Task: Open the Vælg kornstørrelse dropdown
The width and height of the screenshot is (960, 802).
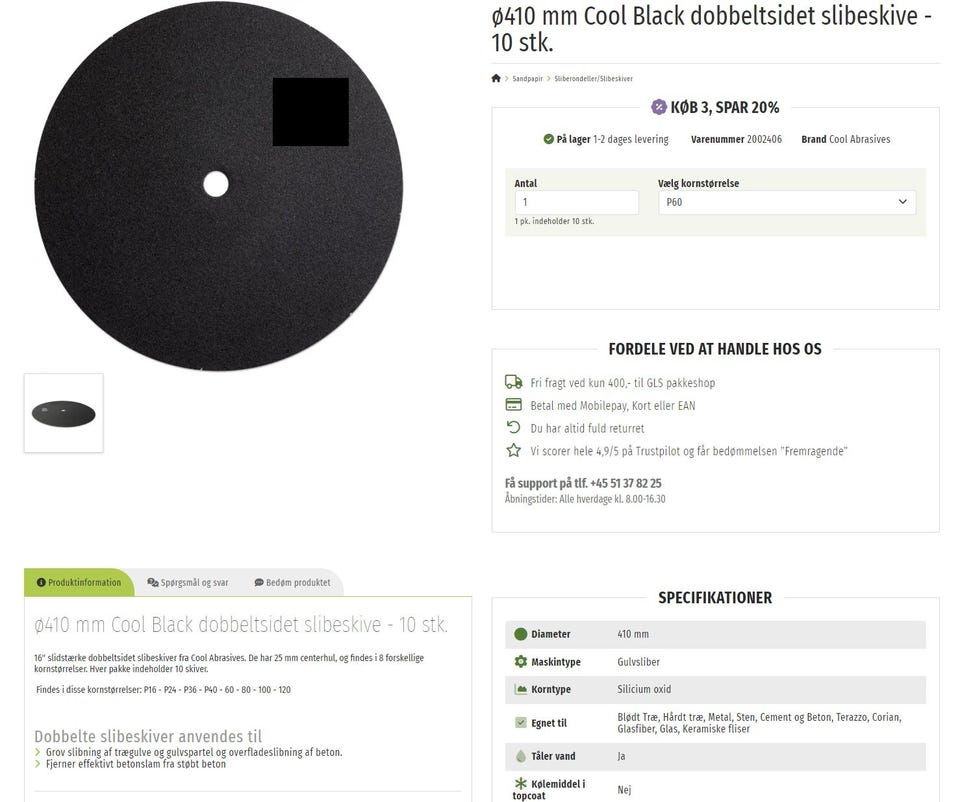Action: point(787,202)
